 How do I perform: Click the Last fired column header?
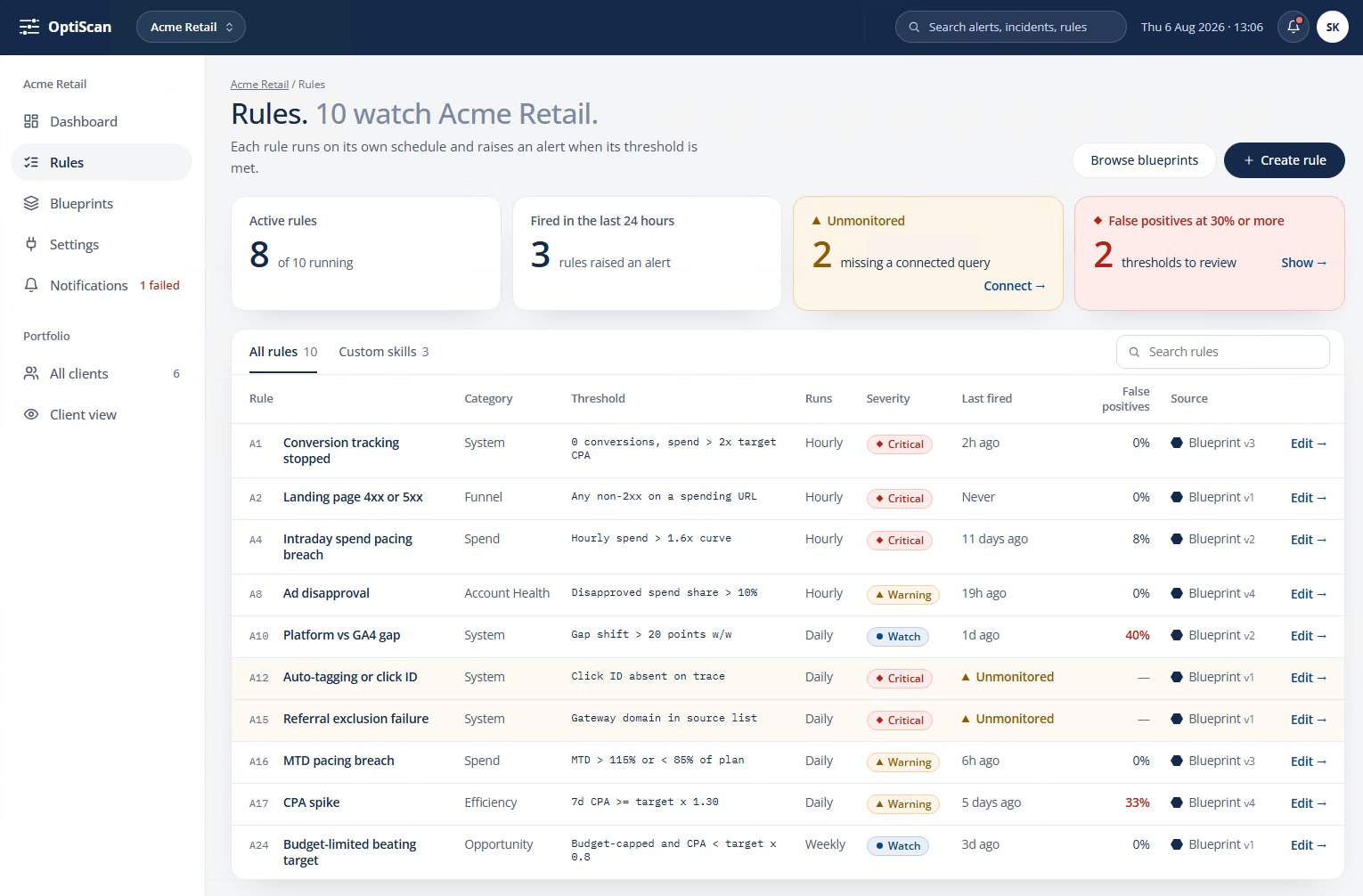click(986, 398)
